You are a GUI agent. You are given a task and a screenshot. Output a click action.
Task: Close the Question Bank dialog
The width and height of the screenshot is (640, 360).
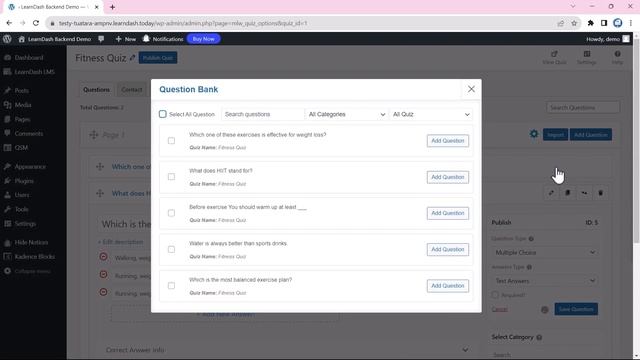pyautogui.click(x=471, y=89)
